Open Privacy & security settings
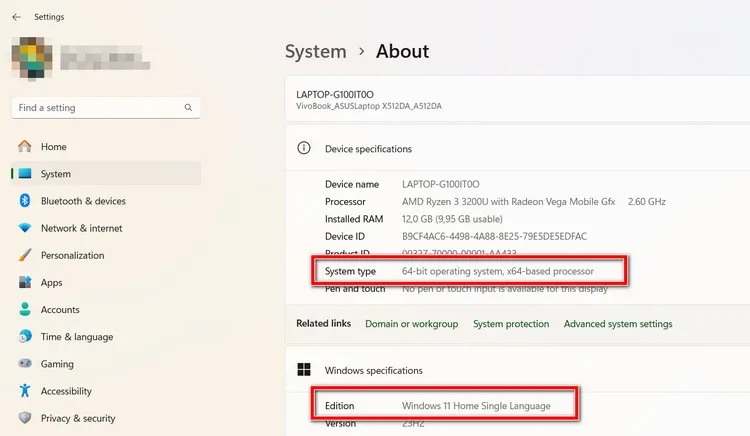The image size is (750, 436). tap(78, 418)
